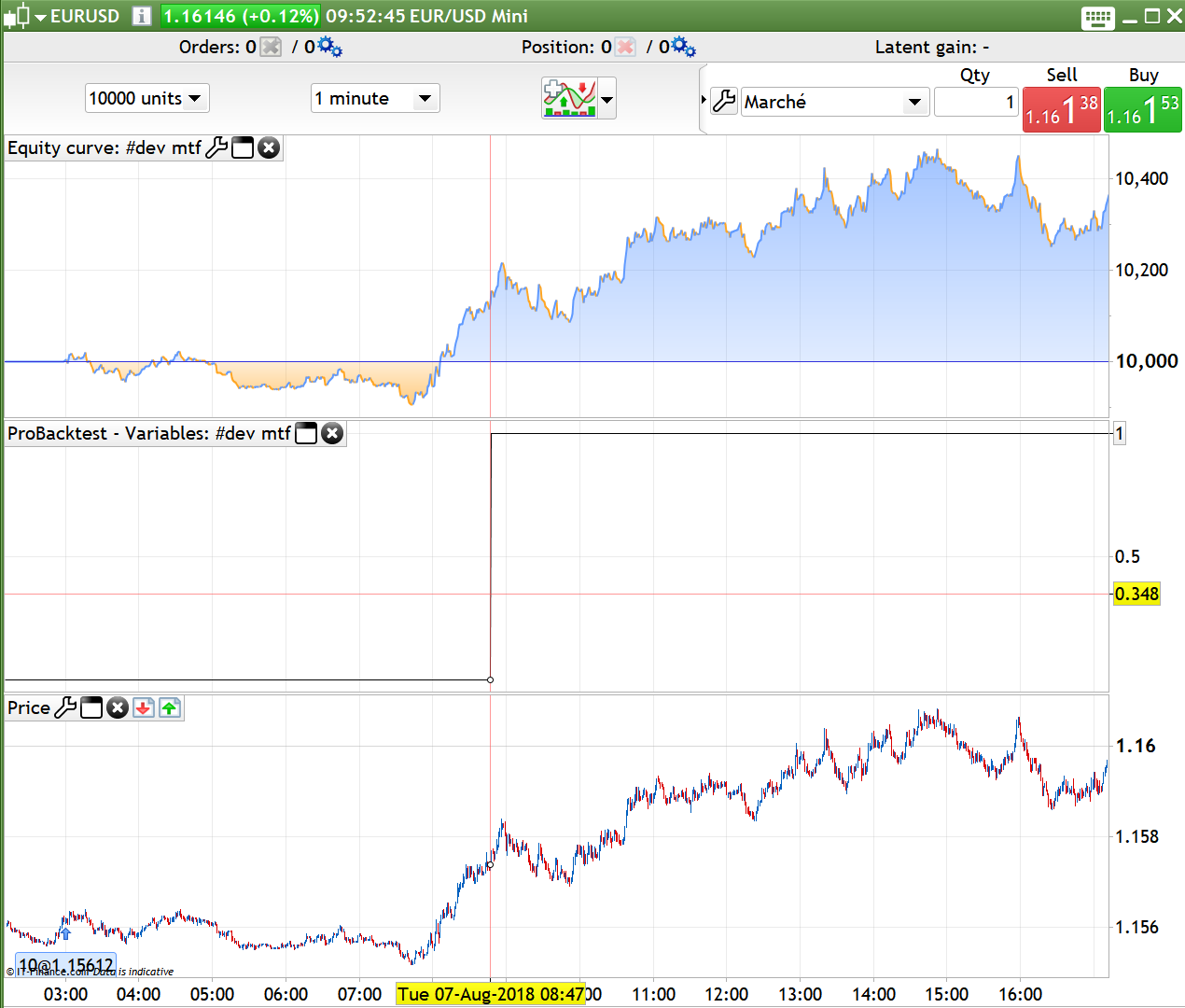The image size is (1185, 1008).
Task: Click the green up-arrow icon in Price panel
Action: (169, 707)
